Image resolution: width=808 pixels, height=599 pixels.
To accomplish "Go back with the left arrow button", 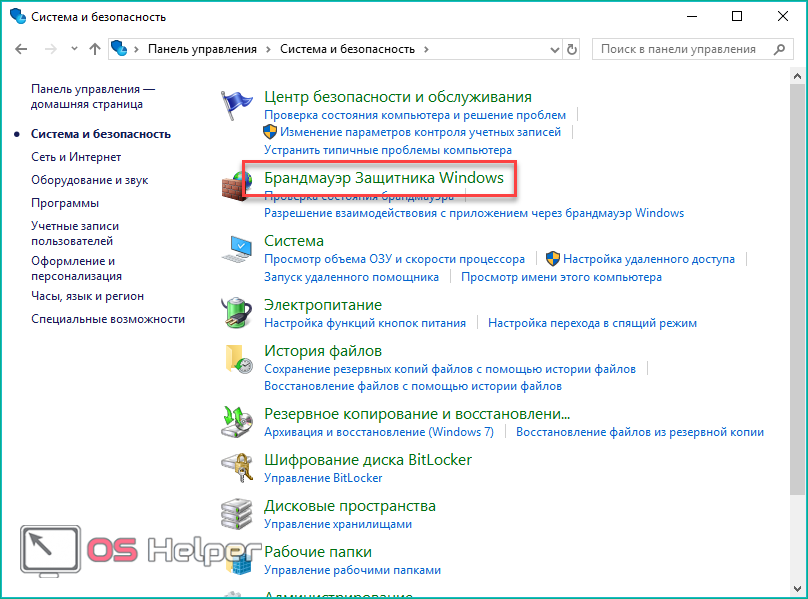I will [x=21, y=49].
